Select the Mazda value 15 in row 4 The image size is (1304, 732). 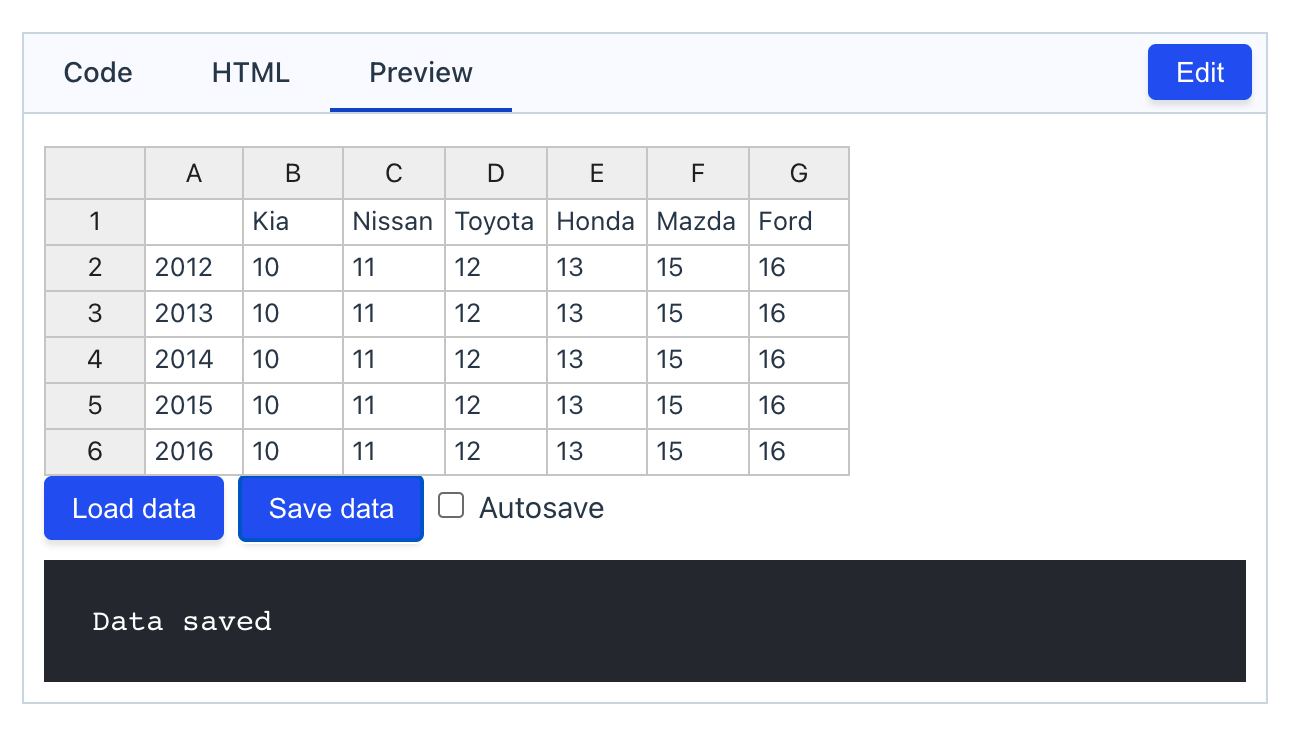coord(697,359)
